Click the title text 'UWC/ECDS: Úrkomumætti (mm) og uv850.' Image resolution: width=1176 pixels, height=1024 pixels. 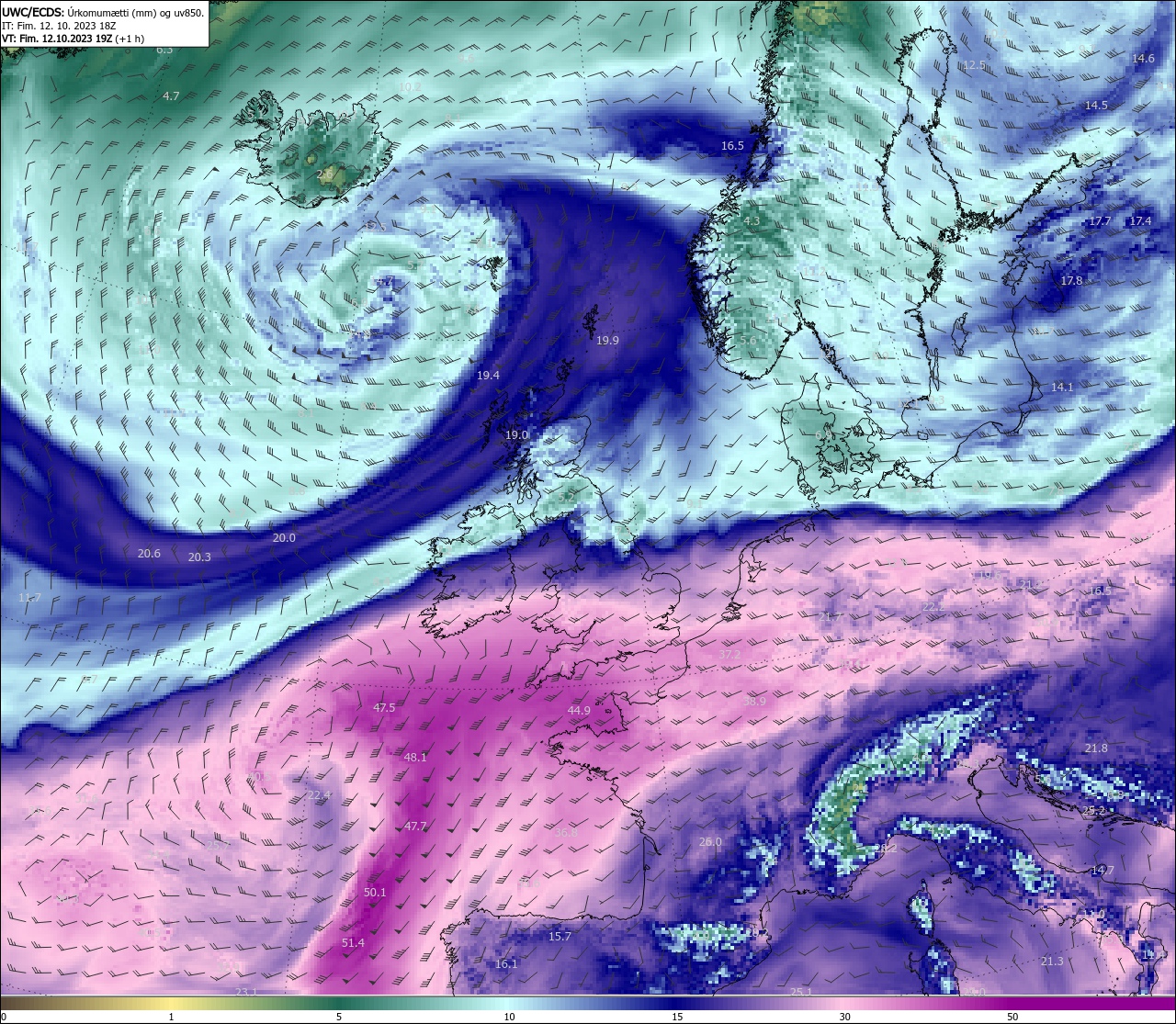point(103,12)
